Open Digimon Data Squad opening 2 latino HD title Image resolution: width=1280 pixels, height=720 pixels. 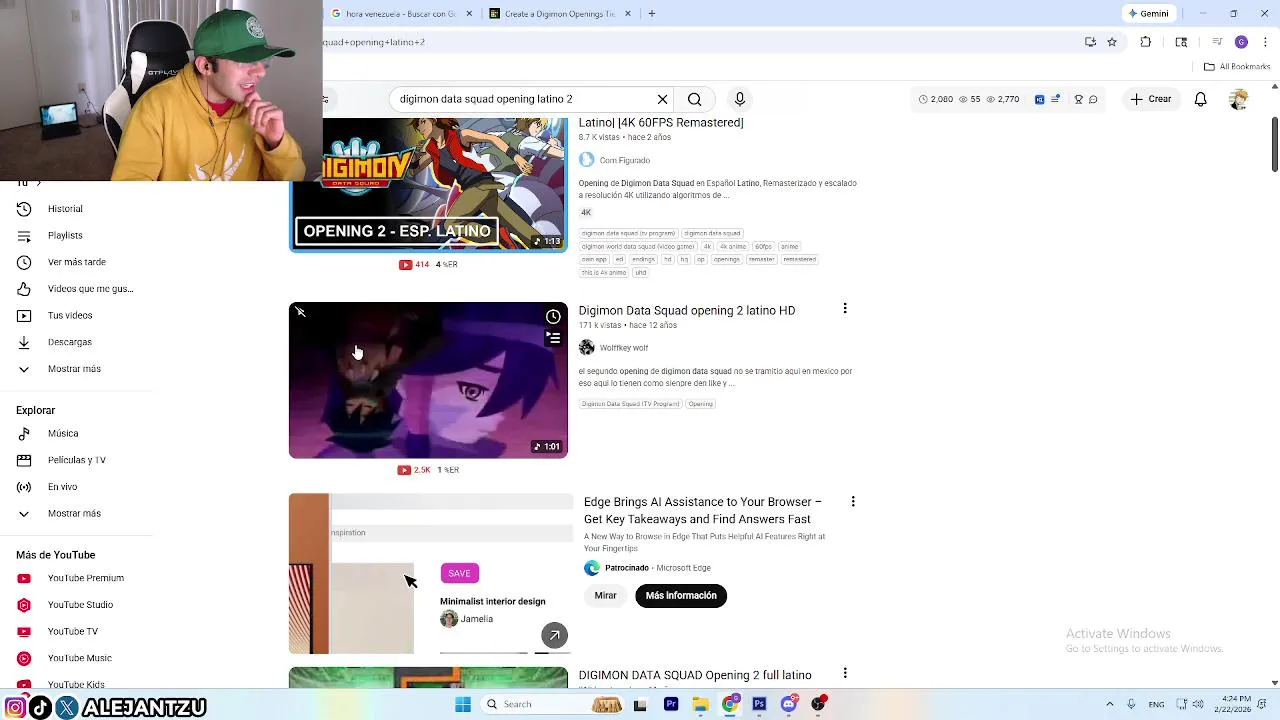(x=687, y=311)
